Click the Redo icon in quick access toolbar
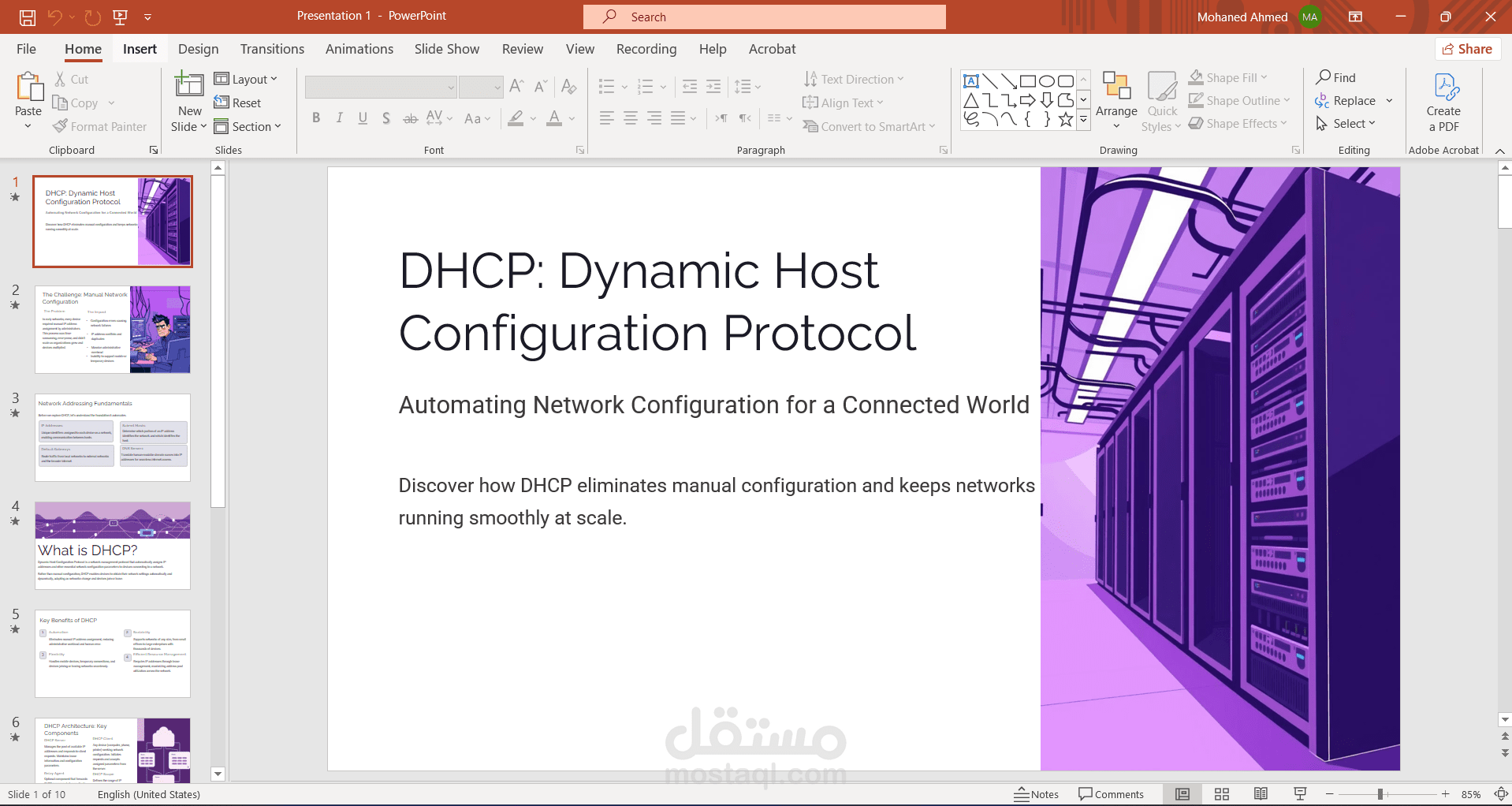 (x=92, y=17)
